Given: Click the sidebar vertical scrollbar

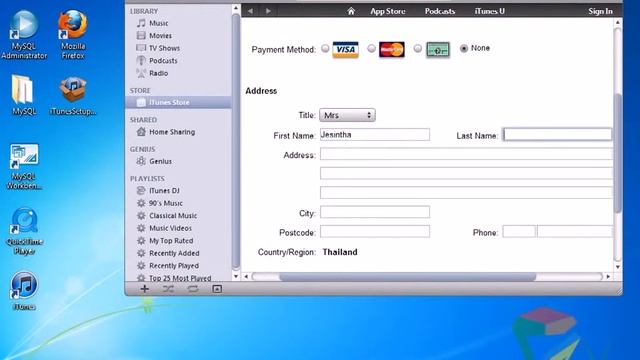Looking at the screenshot, I should 236,141.
